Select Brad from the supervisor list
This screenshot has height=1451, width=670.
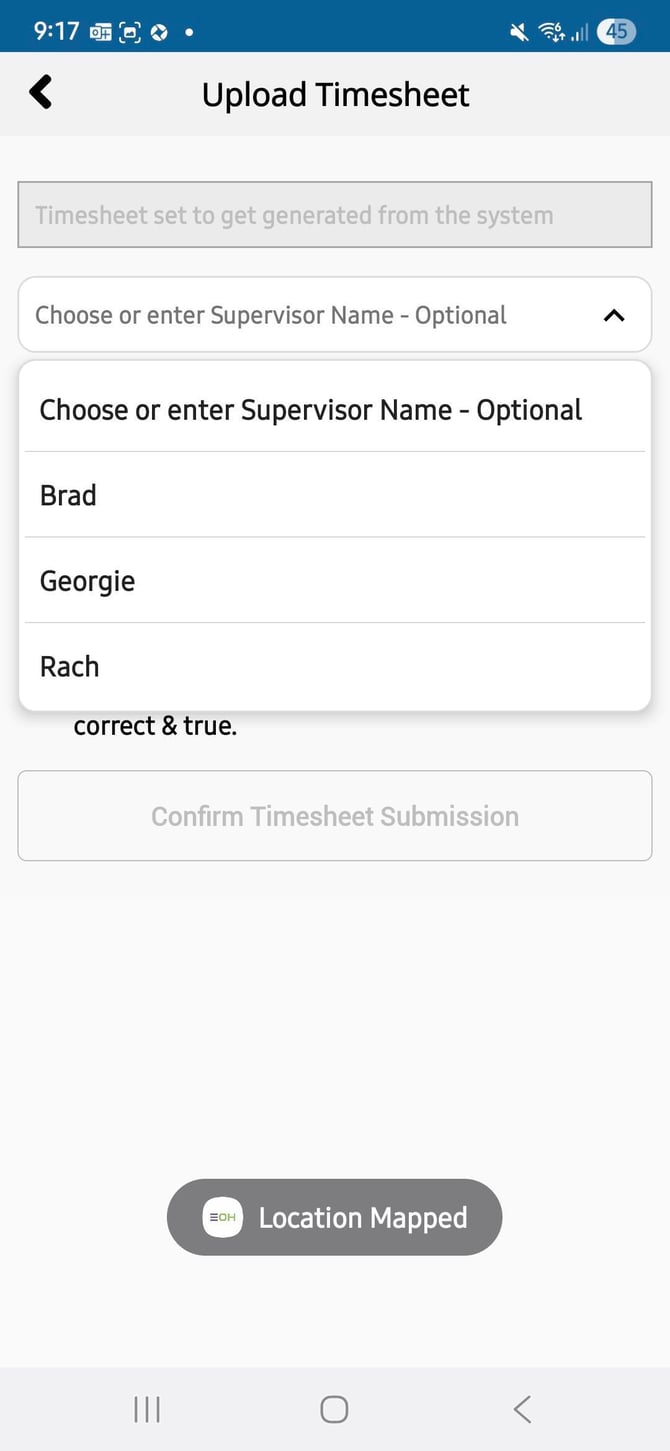(x=68, y=495)
